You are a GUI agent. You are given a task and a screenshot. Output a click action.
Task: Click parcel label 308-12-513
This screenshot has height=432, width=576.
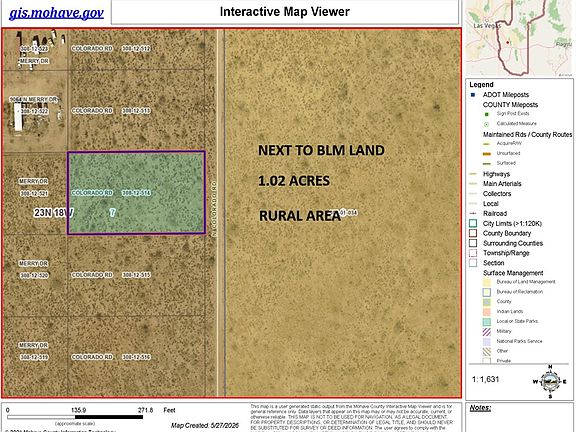136,111
